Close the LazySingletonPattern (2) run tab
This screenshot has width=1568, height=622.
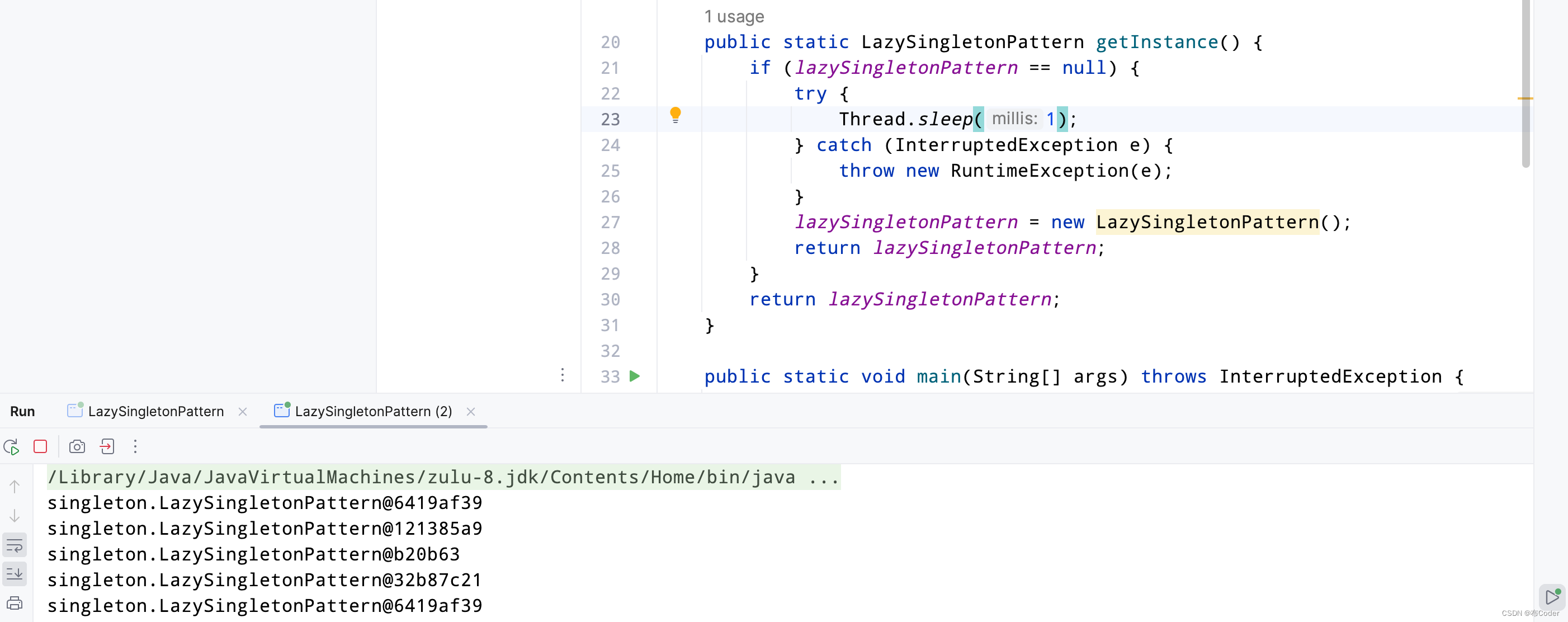470,412
